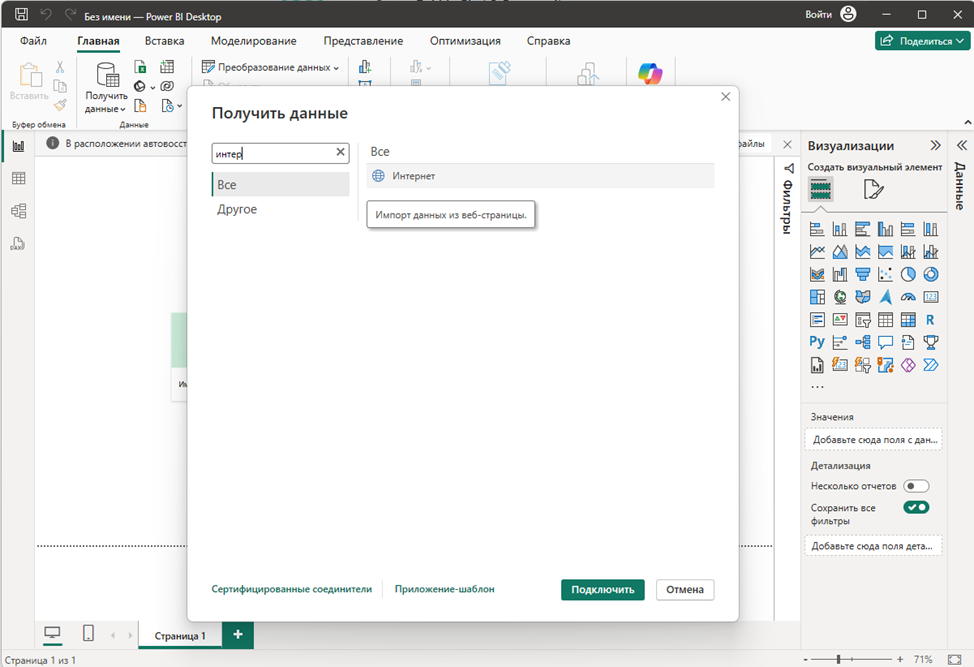
Task: Open the Получить данные ribbon dropdown
Action: [x=106, y=89]
